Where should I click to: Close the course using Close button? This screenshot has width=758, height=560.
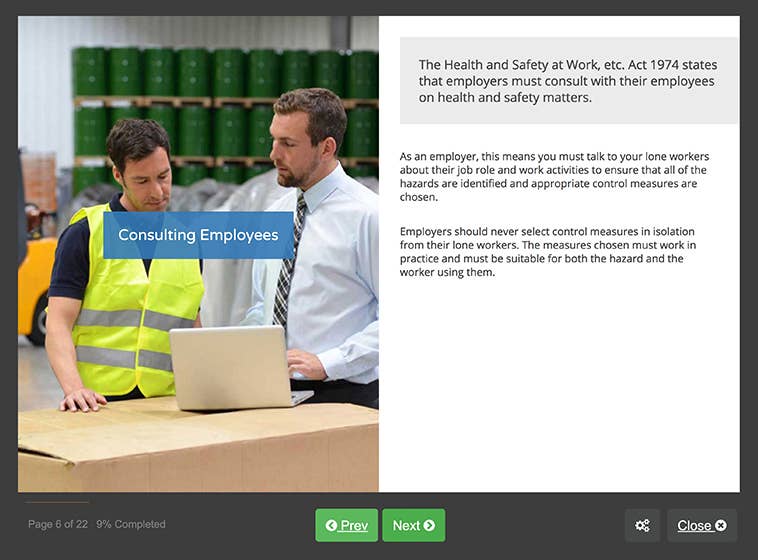tap(701, 525)
